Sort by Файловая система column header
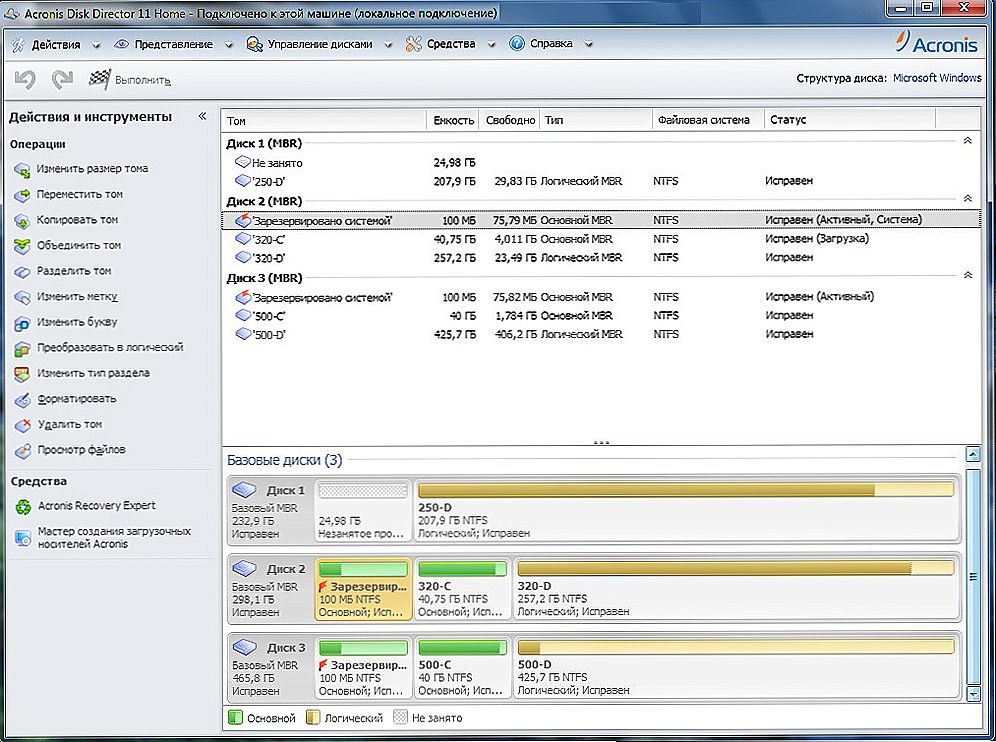The image size is (996, 742). click(x=708, y=120)
